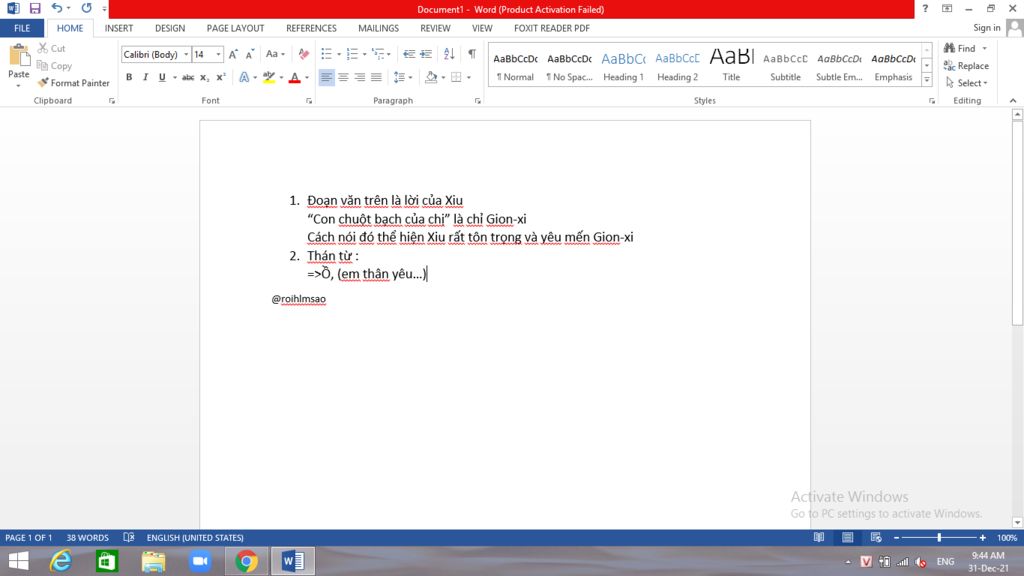
Task: Align text to the right
Action: click(360, 77)
